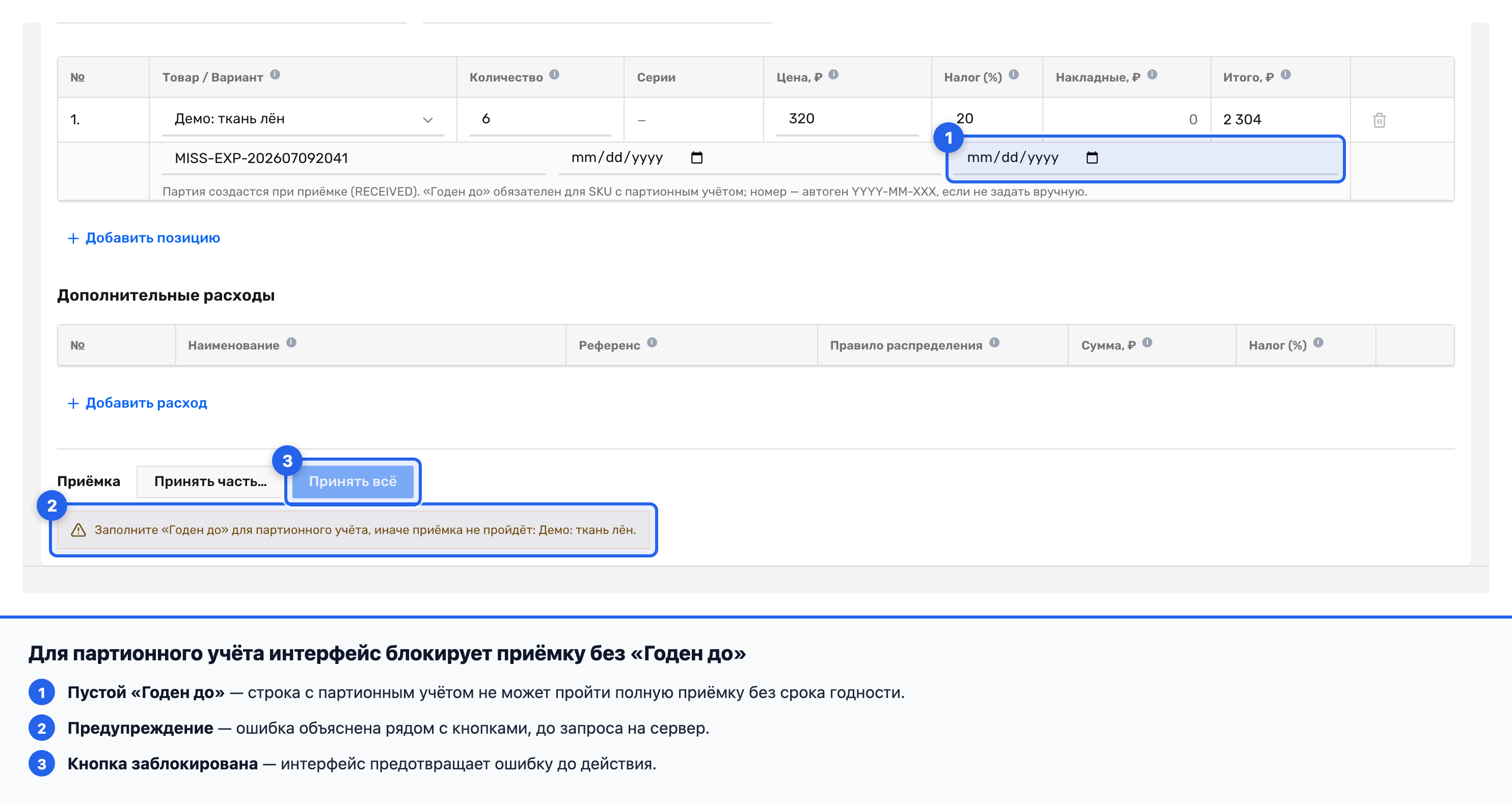
Task: Click Принять часть… button
Action: [x=210, y=481]
